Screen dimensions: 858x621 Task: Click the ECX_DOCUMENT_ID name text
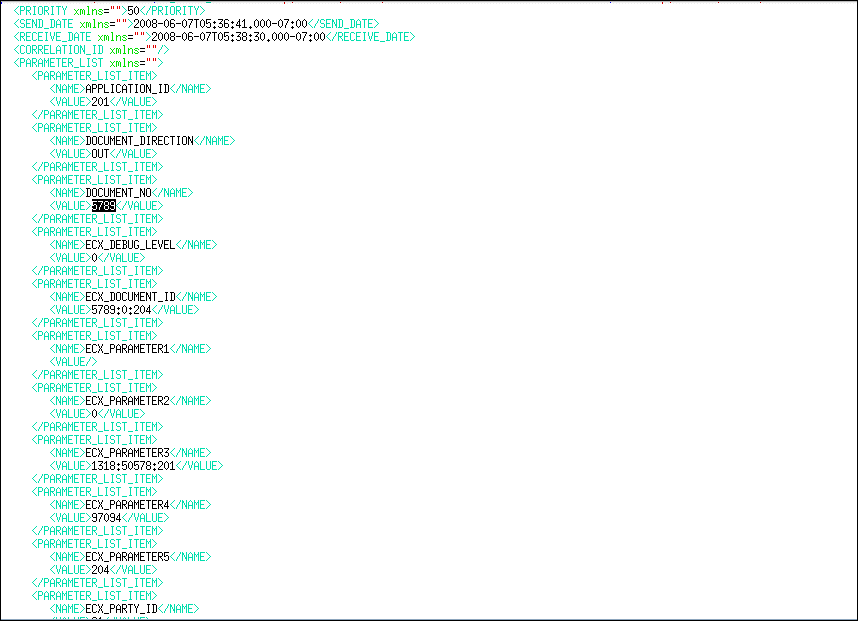(x=130, y=297)
